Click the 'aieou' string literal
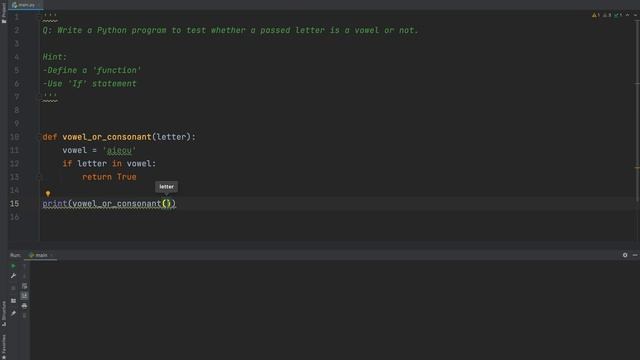This screenshot has height=360, width=640. [119, 151]
